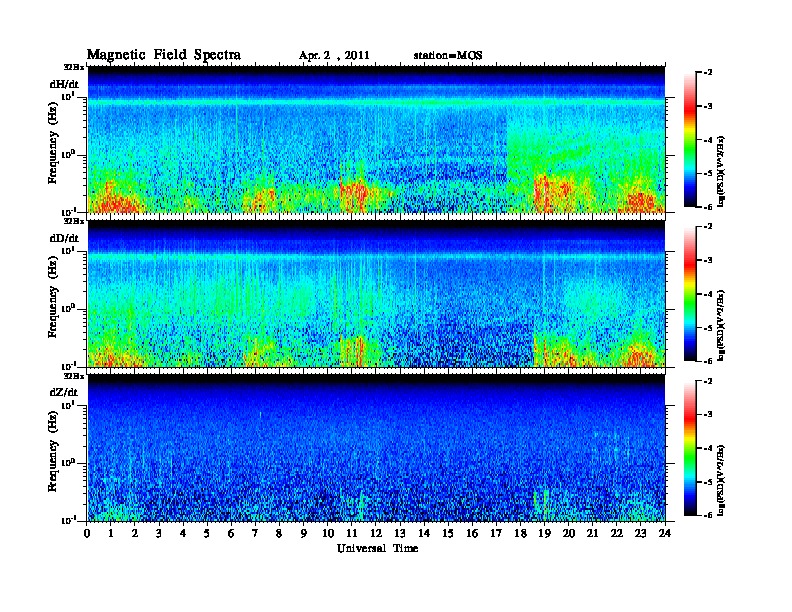Click the 32Hz label above the dH/dt axis
This screenshot has width=792, height=612.
73,66
